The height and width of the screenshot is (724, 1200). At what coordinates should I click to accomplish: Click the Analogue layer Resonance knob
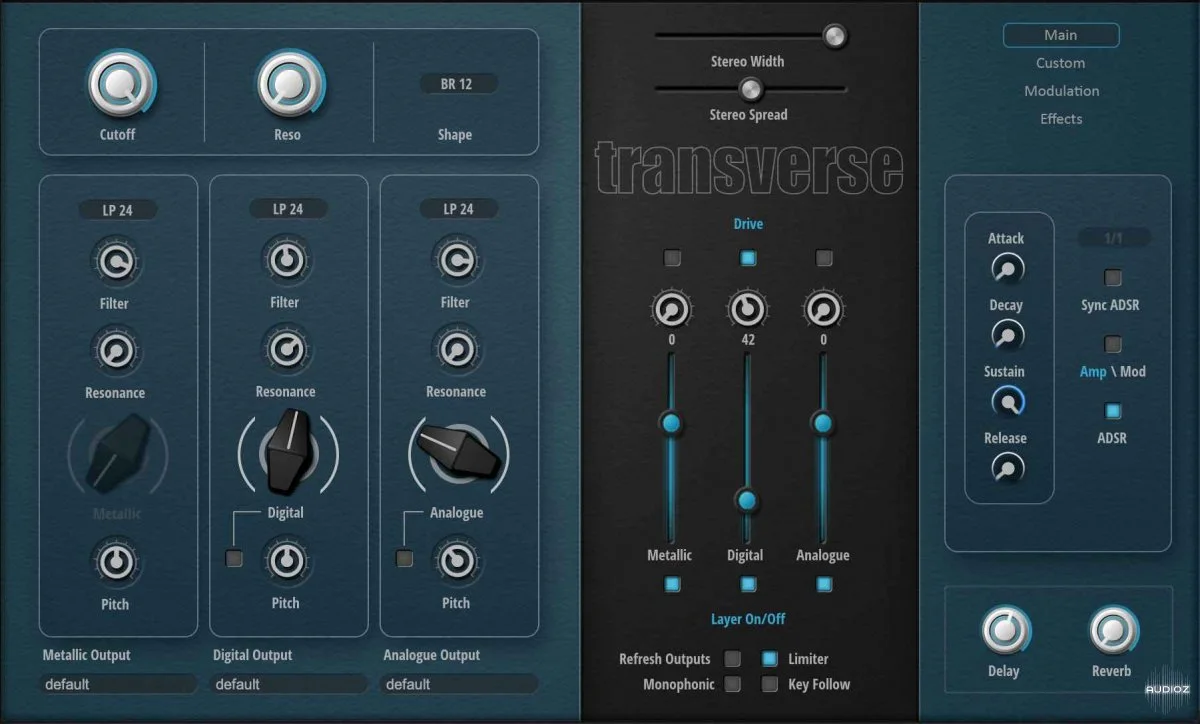point(456,350)
